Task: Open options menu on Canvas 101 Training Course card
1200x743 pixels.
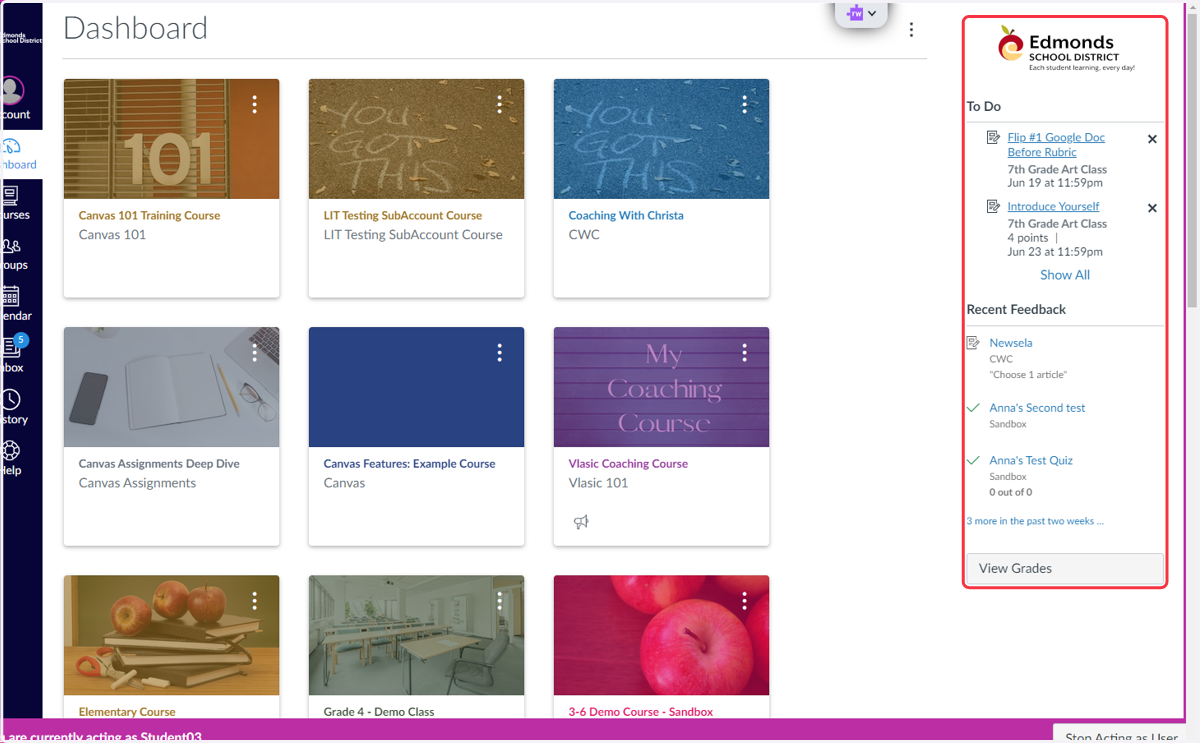Action: coord(255,104)
